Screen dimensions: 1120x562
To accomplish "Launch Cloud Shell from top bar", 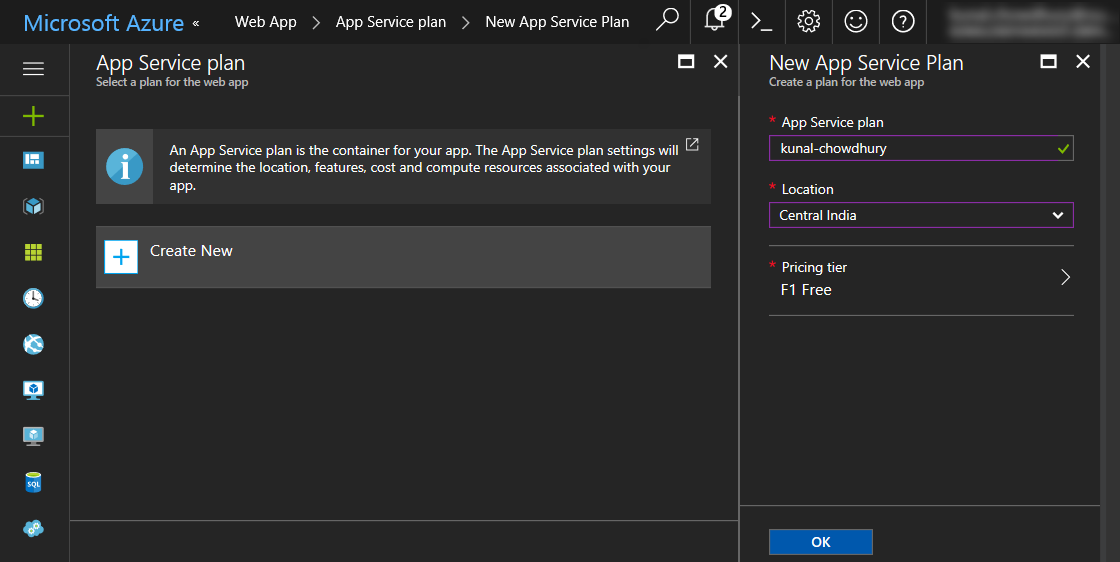I will pyautogui.click(x=761, y=21).
